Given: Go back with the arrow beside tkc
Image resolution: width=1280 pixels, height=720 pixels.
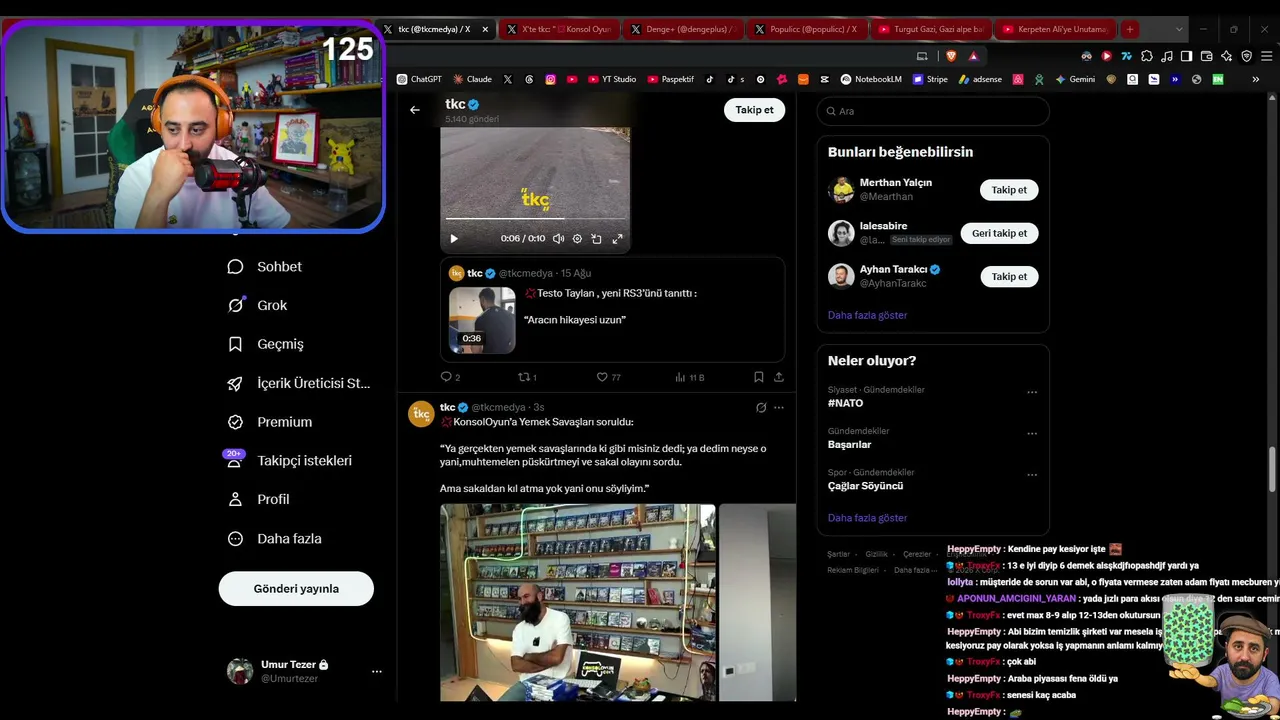Looking at the screenshot, I should pyautogui.click(x=415, y=110).
